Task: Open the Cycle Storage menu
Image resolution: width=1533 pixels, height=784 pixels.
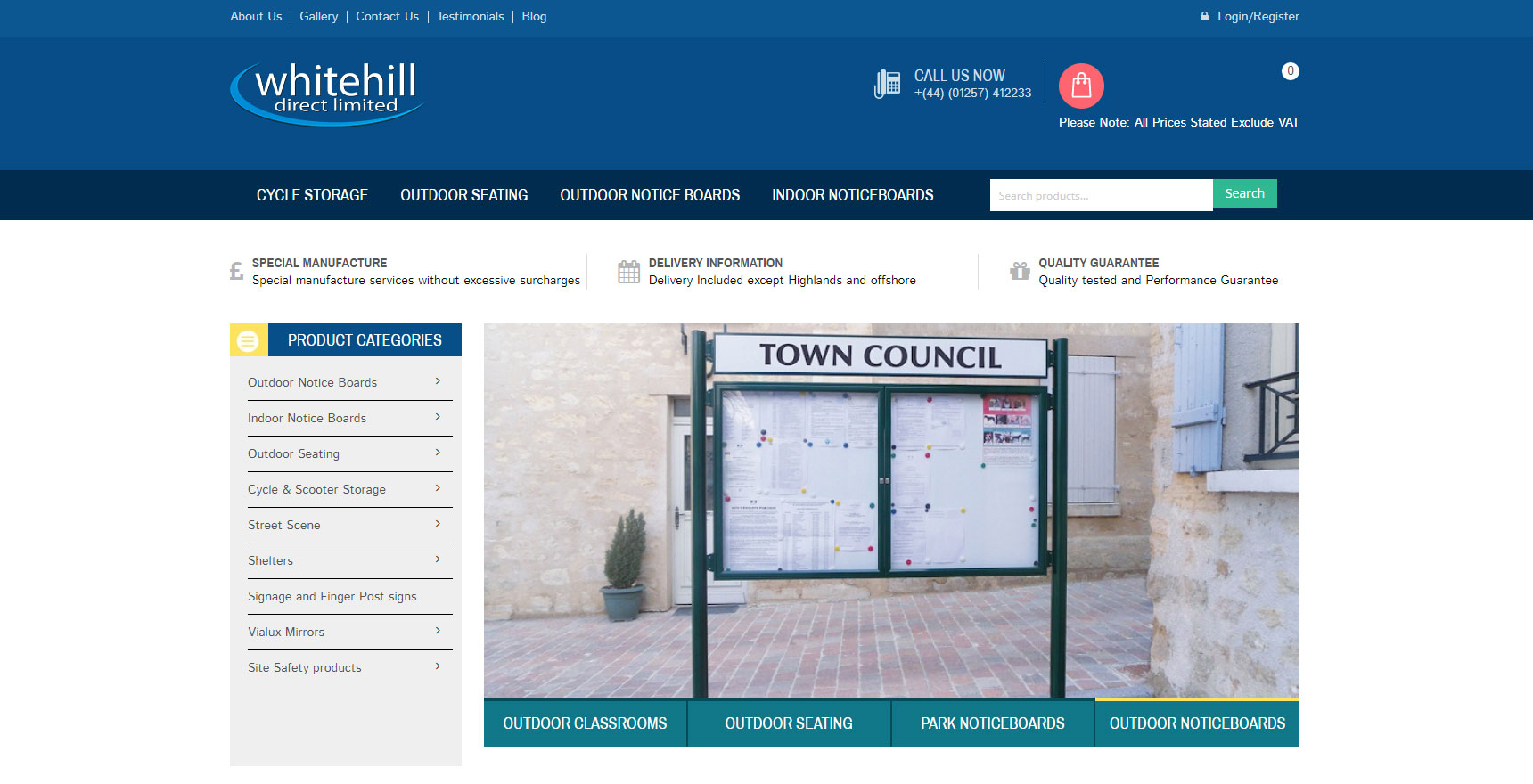Action: (312, 195)
